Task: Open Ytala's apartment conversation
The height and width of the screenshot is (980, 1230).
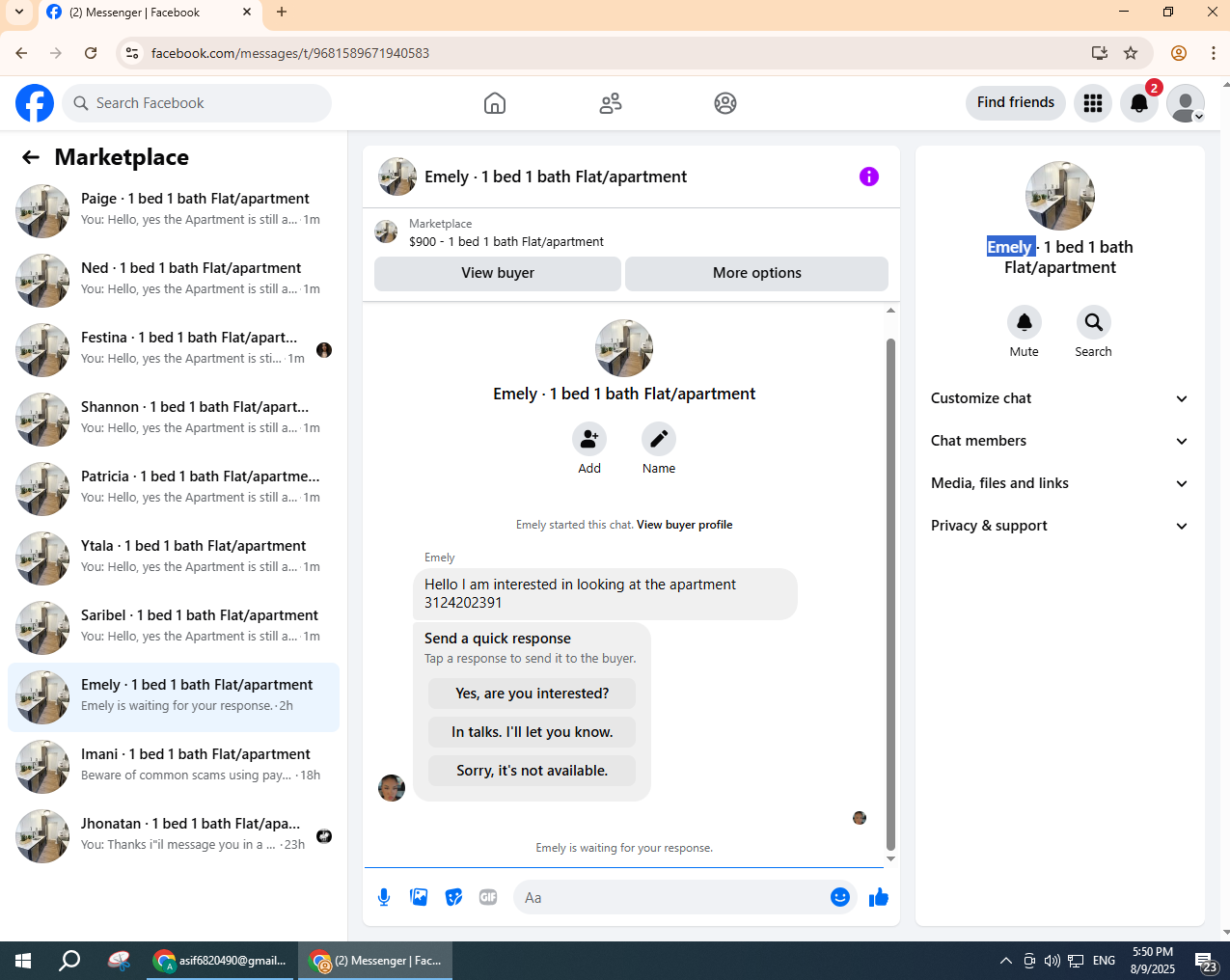Action: pos(174,558)
